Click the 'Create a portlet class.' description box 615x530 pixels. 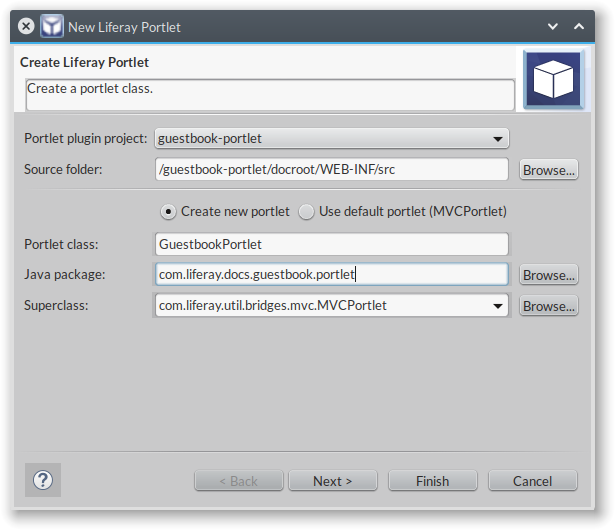pyautogui.click(x=270, y=95)
